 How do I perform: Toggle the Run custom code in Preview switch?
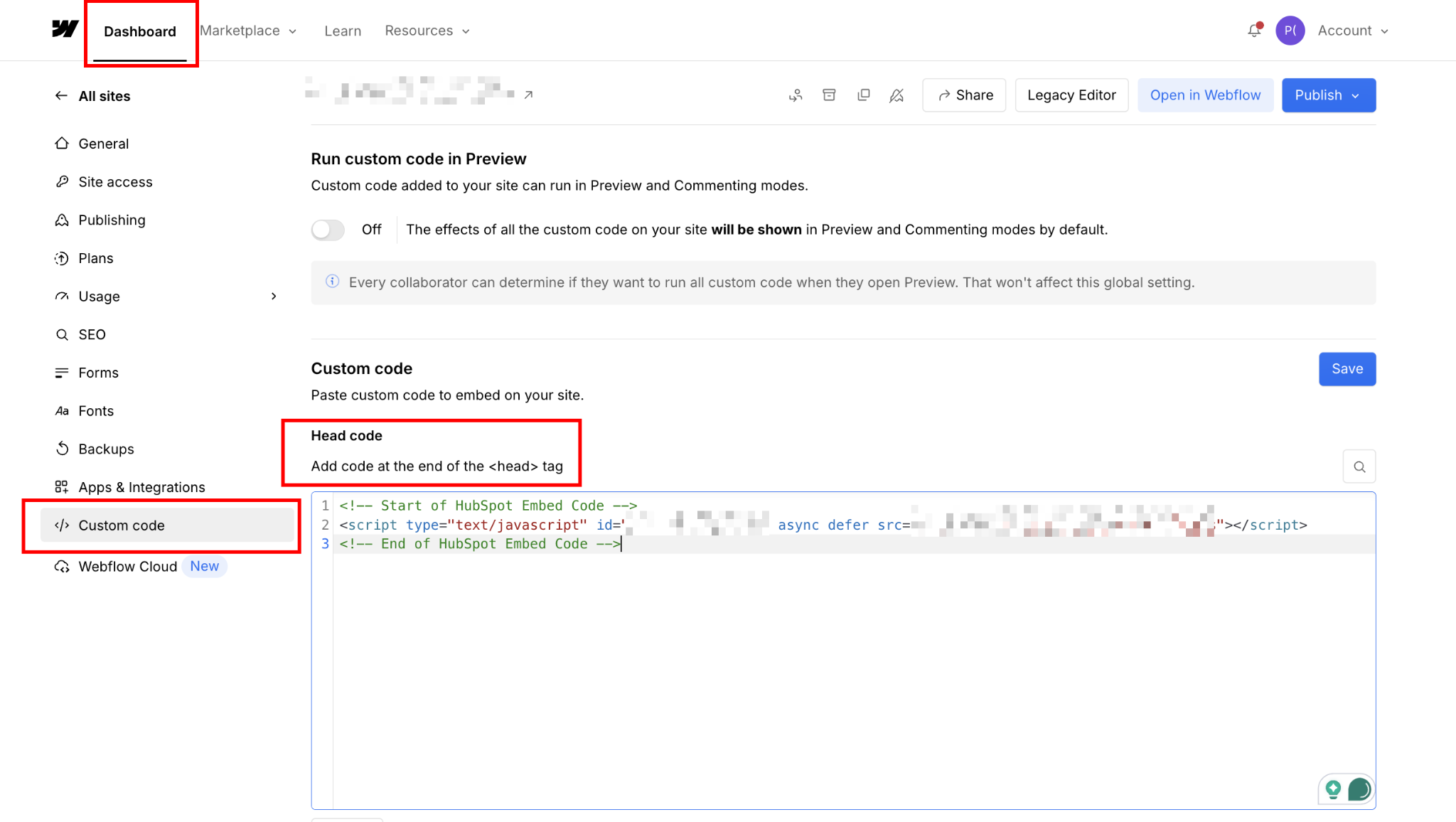(328, 230)
